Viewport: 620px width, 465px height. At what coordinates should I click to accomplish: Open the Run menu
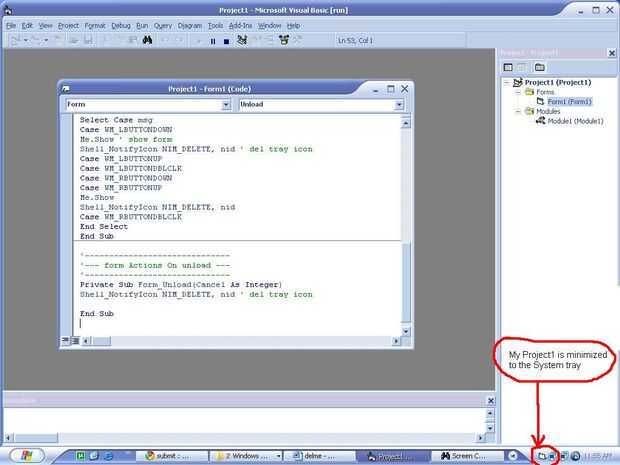pyautogui.click(x=142, y=26)
